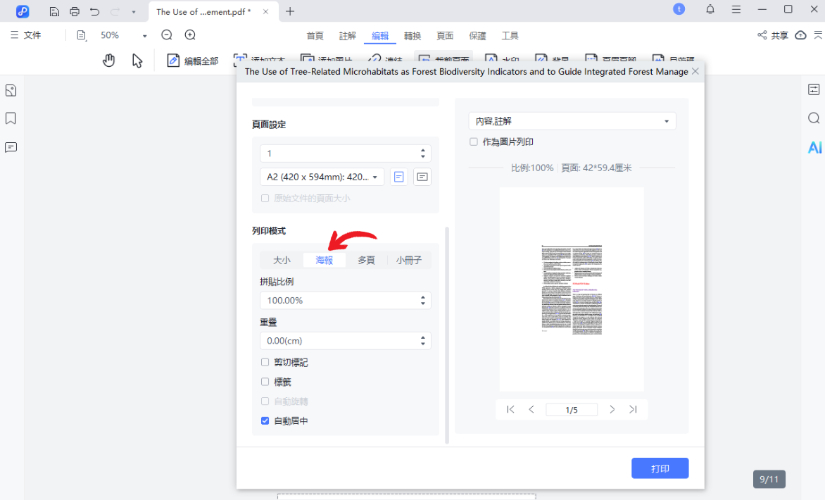This screenshot has width=825, height=500.
Task: Click the page view mode icon
Action: pos(81,35)
